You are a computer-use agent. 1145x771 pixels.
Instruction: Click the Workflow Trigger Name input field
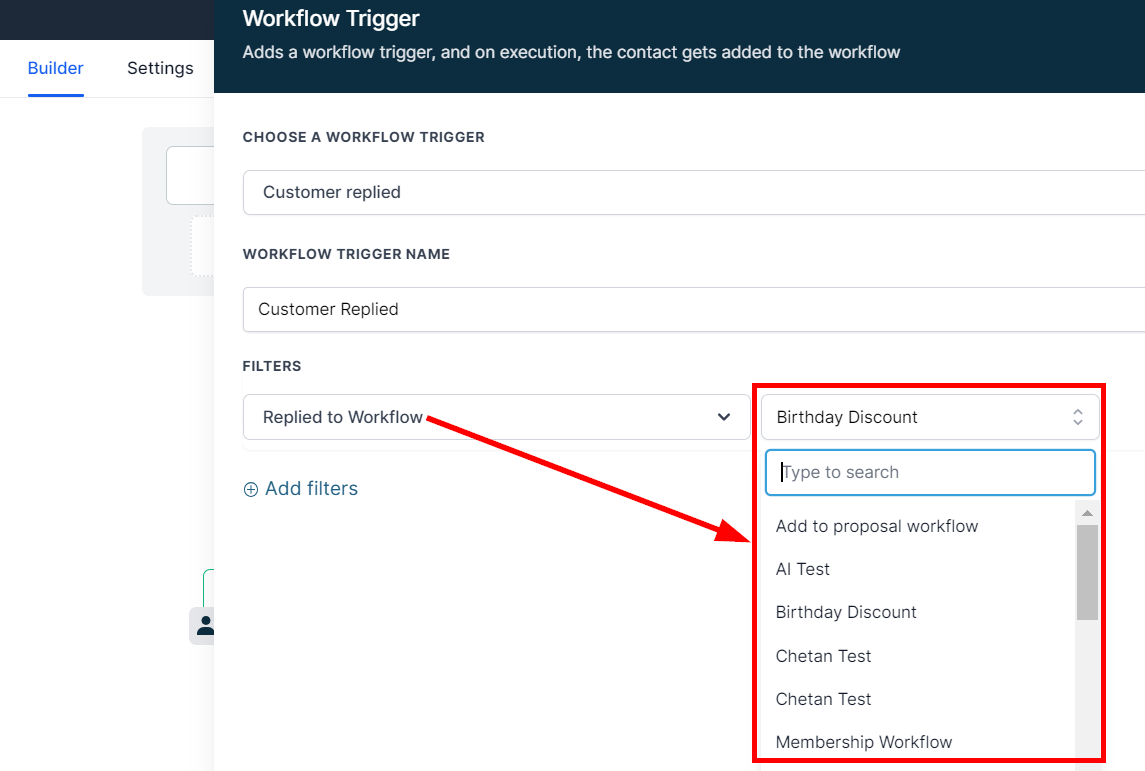[x=692, y=309]
